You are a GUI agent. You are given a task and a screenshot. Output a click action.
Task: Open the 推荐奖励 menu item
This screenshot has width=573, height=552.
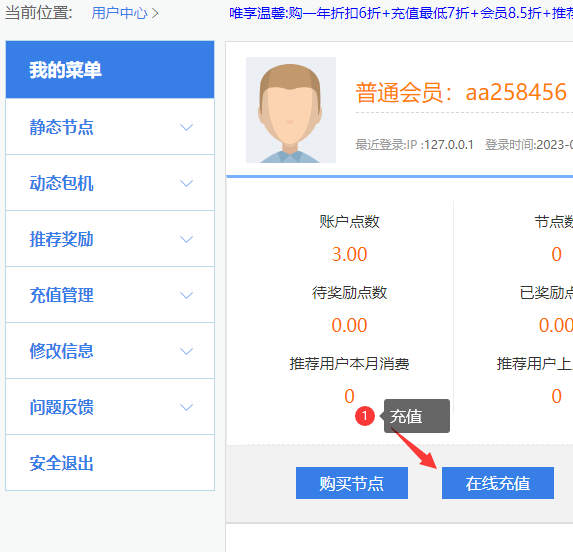point(110,239)
